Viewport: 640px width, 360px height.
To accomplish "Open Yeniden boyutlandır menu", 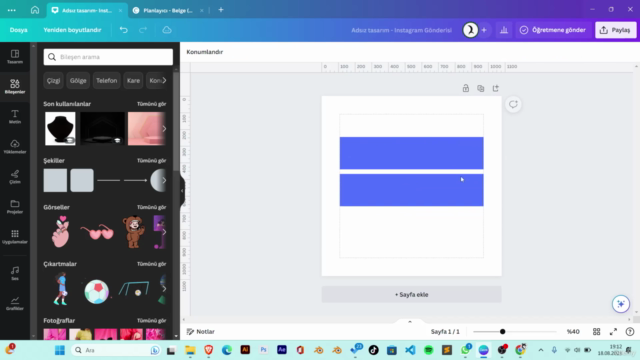I will pyautogui.click(x=72, y=30).
